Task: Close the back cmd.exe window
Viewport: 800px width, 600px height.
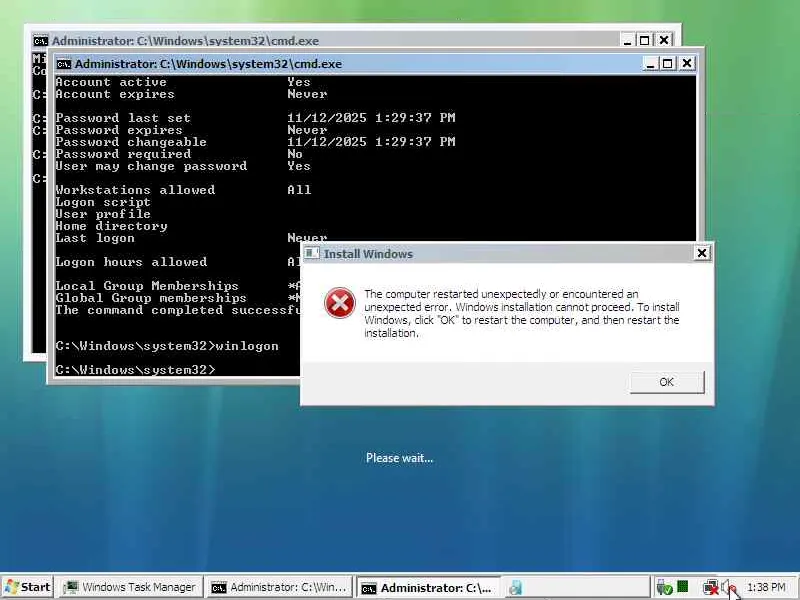Action: (x=664, y=40)
